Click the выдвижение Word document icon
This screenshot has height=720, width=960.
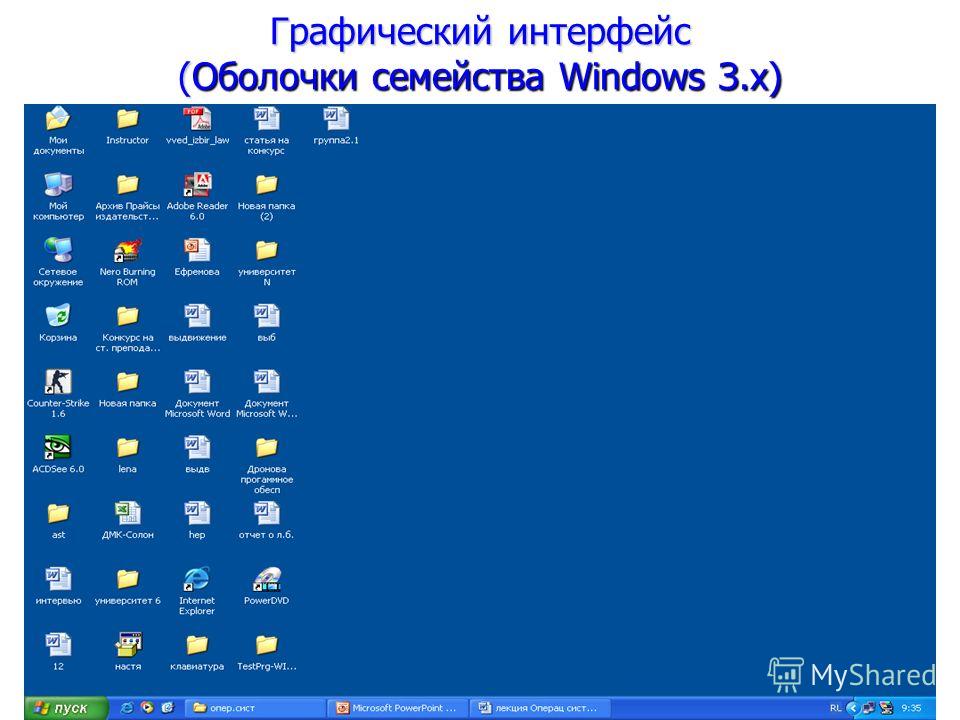pyautogui.click(x=197, y=316)
